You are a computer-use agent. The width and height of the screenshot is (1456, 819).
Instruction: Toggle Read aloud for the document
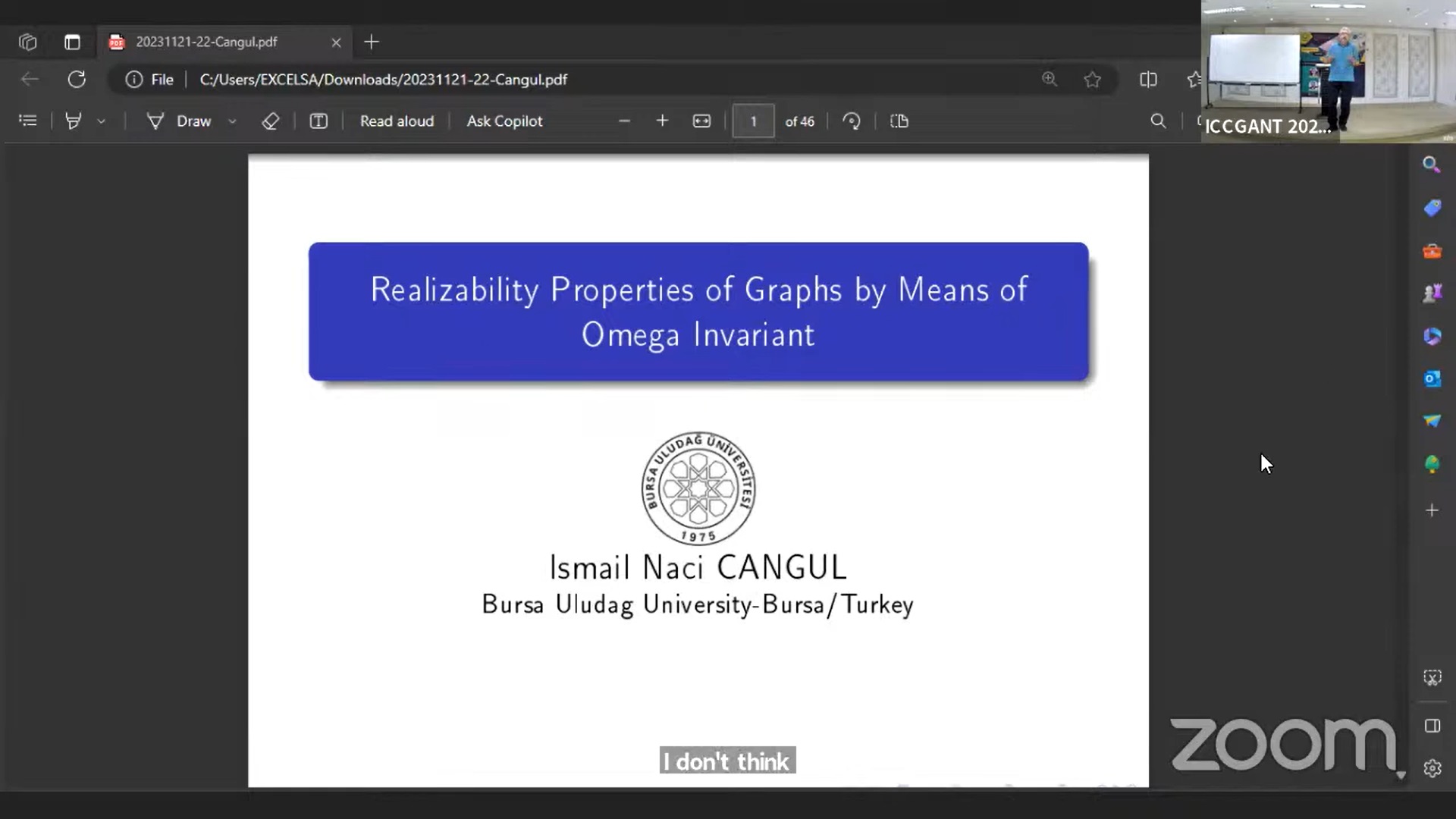[396, 121]
